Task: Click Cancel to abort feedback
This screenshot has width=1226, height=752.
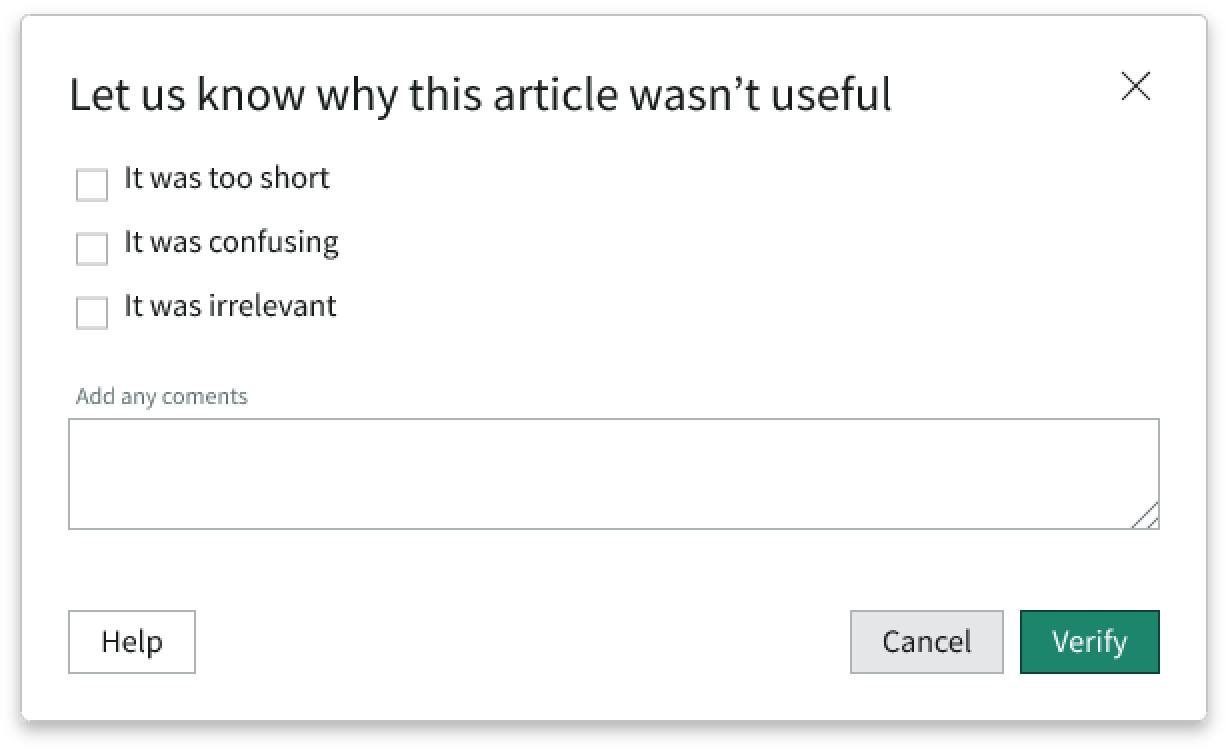Action: pyautogui.click(x=926, y=642)
